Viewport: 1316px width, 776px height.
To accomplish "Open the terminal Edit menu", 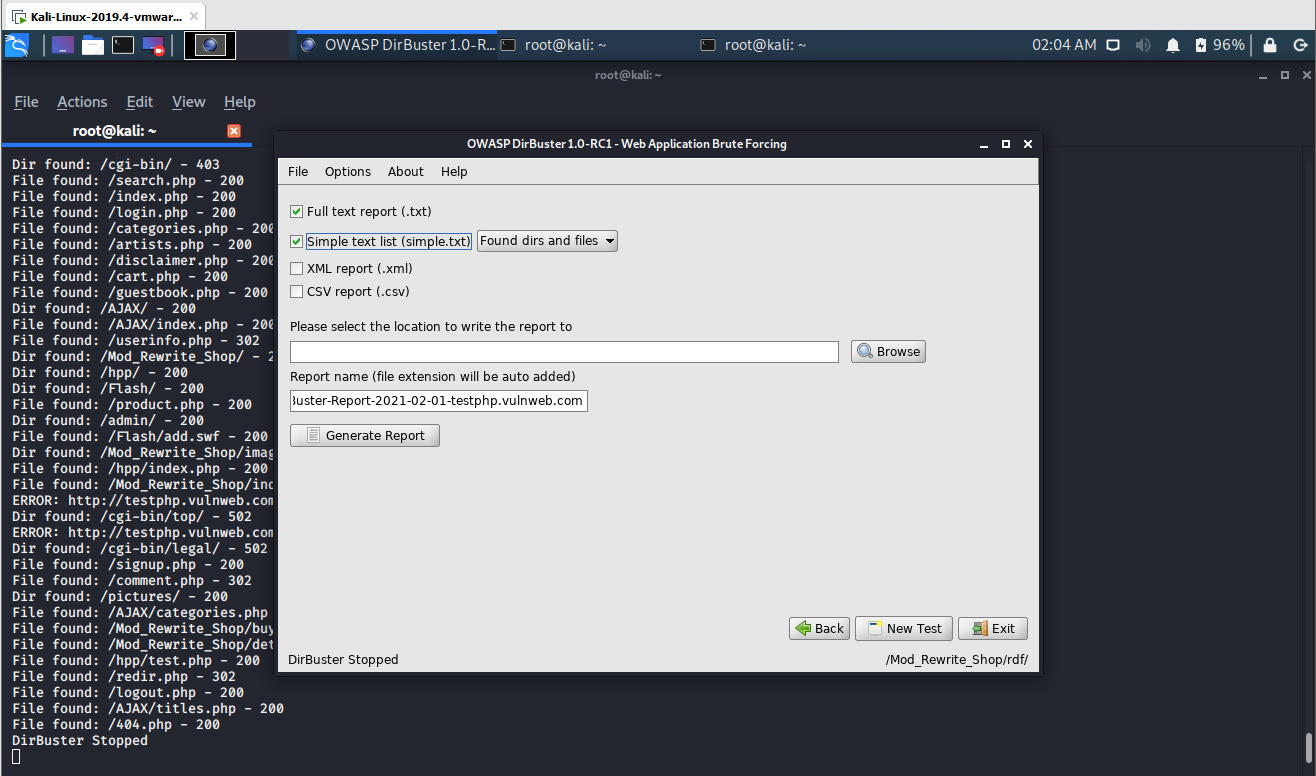I will tap(140, 102).
